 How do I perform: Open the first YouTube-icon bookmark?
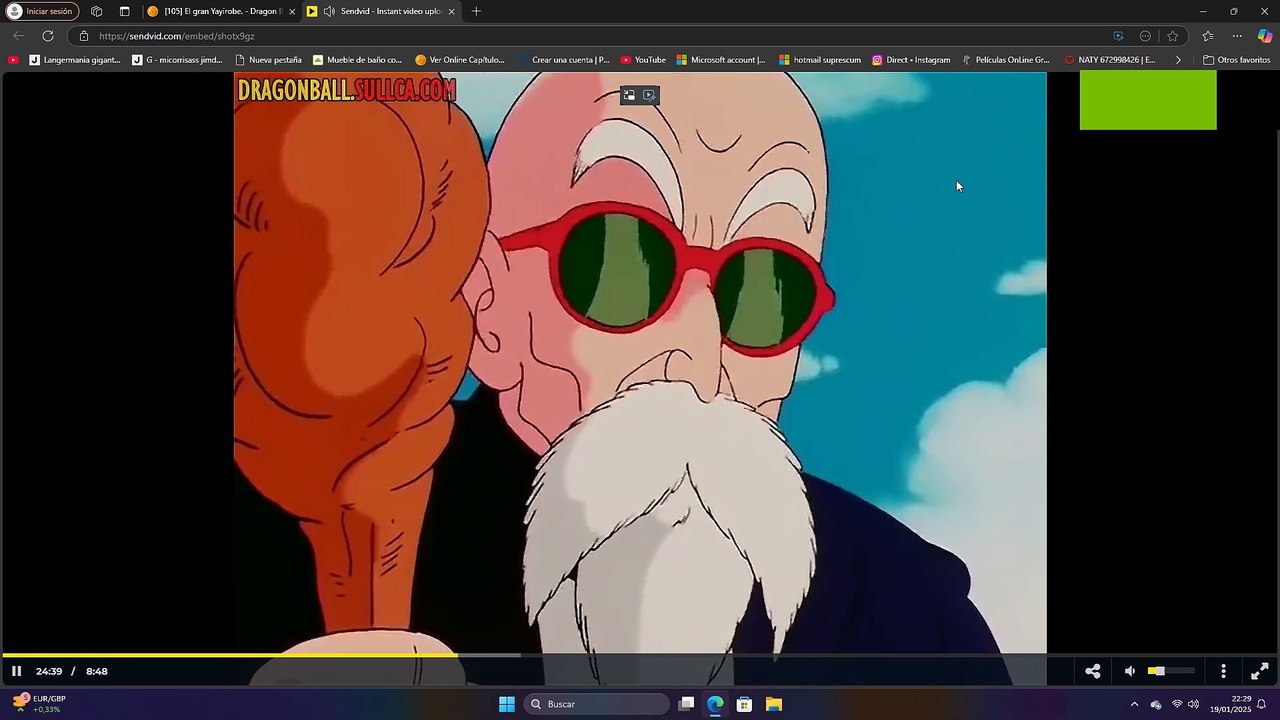point(13,60)
